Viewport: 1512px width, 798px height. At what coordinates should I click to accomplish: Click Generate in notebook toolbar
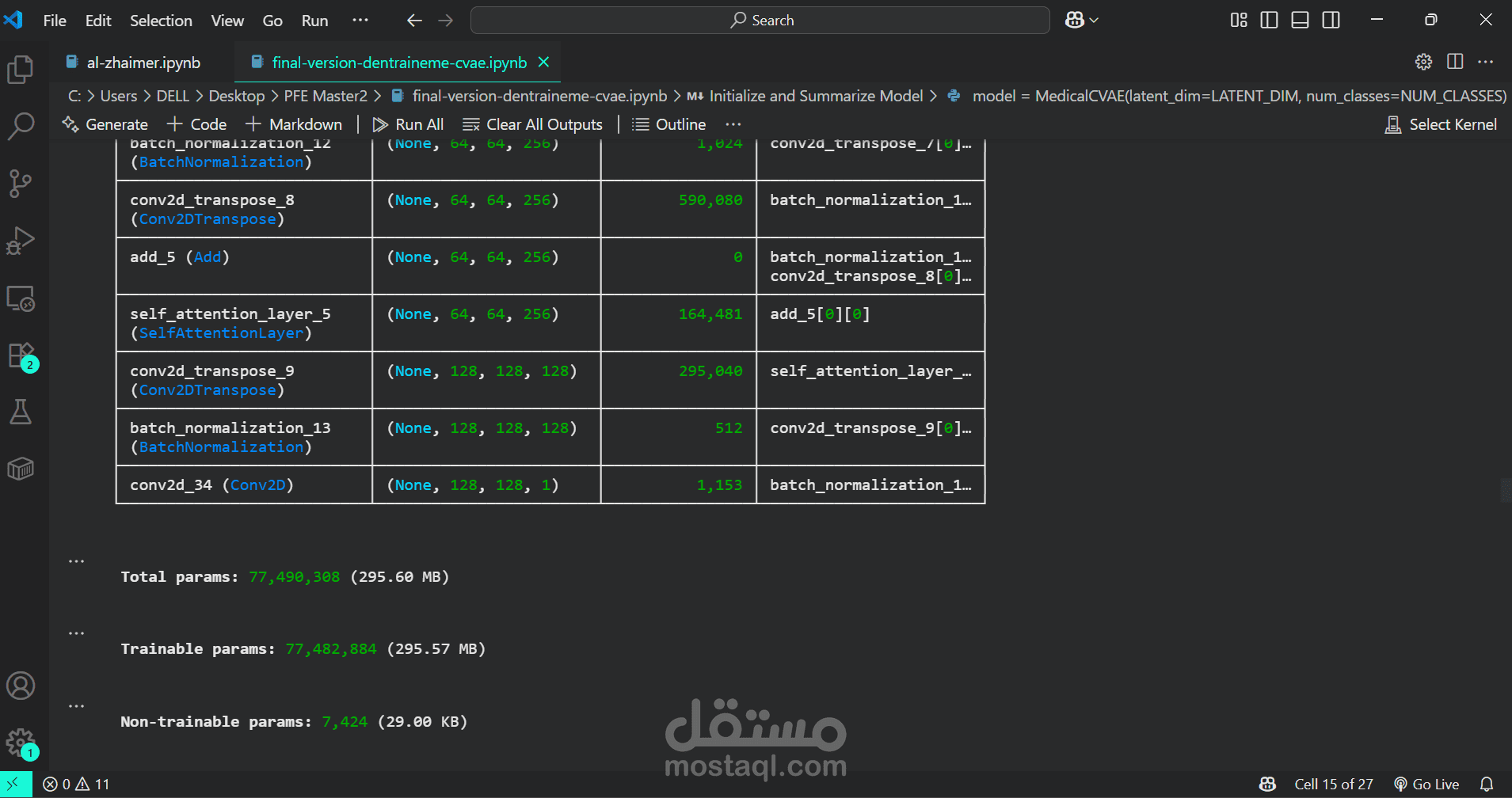[105, 124]
